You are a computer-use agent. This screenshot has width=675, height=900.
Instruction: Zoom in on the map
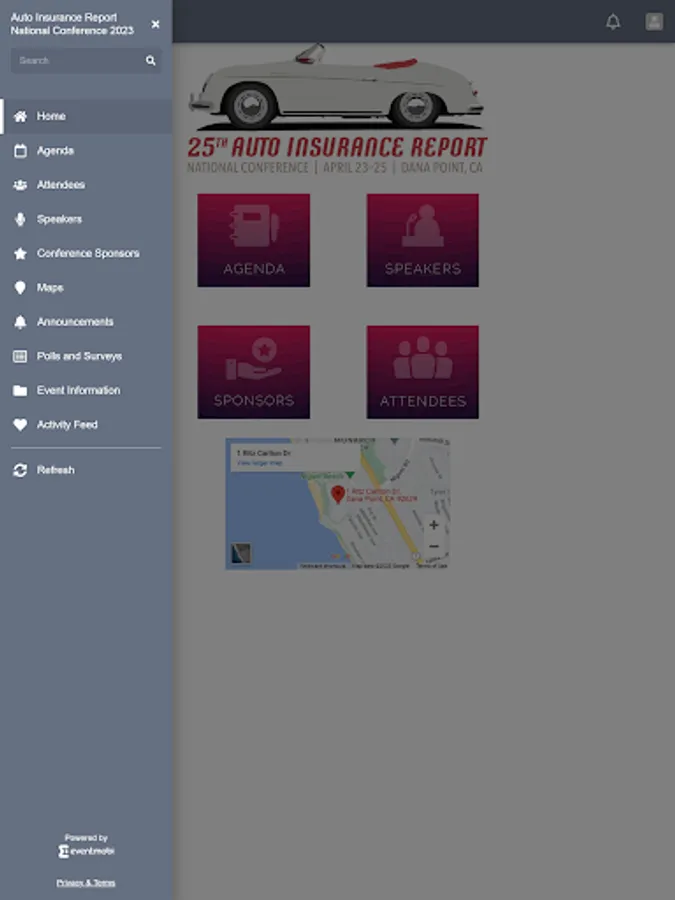[434, 525]
